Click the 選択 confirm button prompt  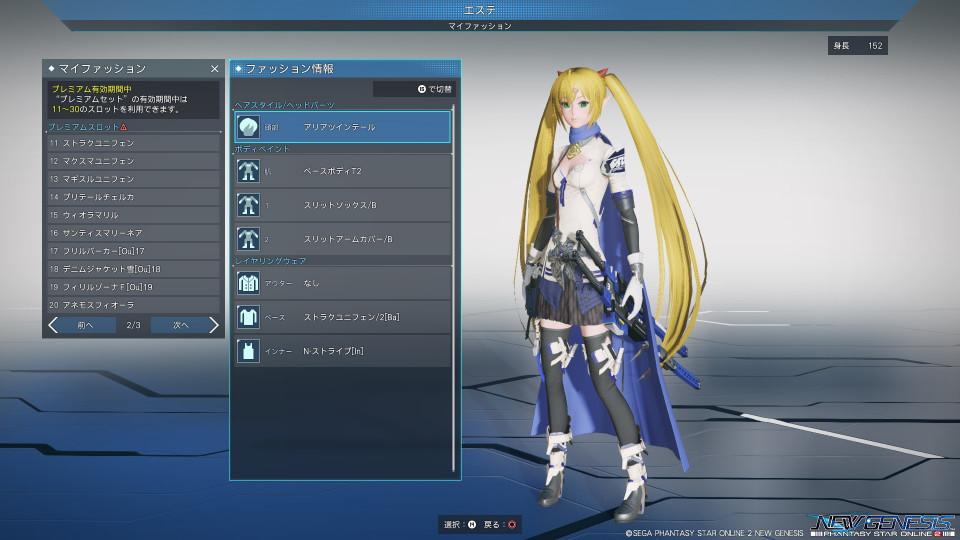(460, 525)
